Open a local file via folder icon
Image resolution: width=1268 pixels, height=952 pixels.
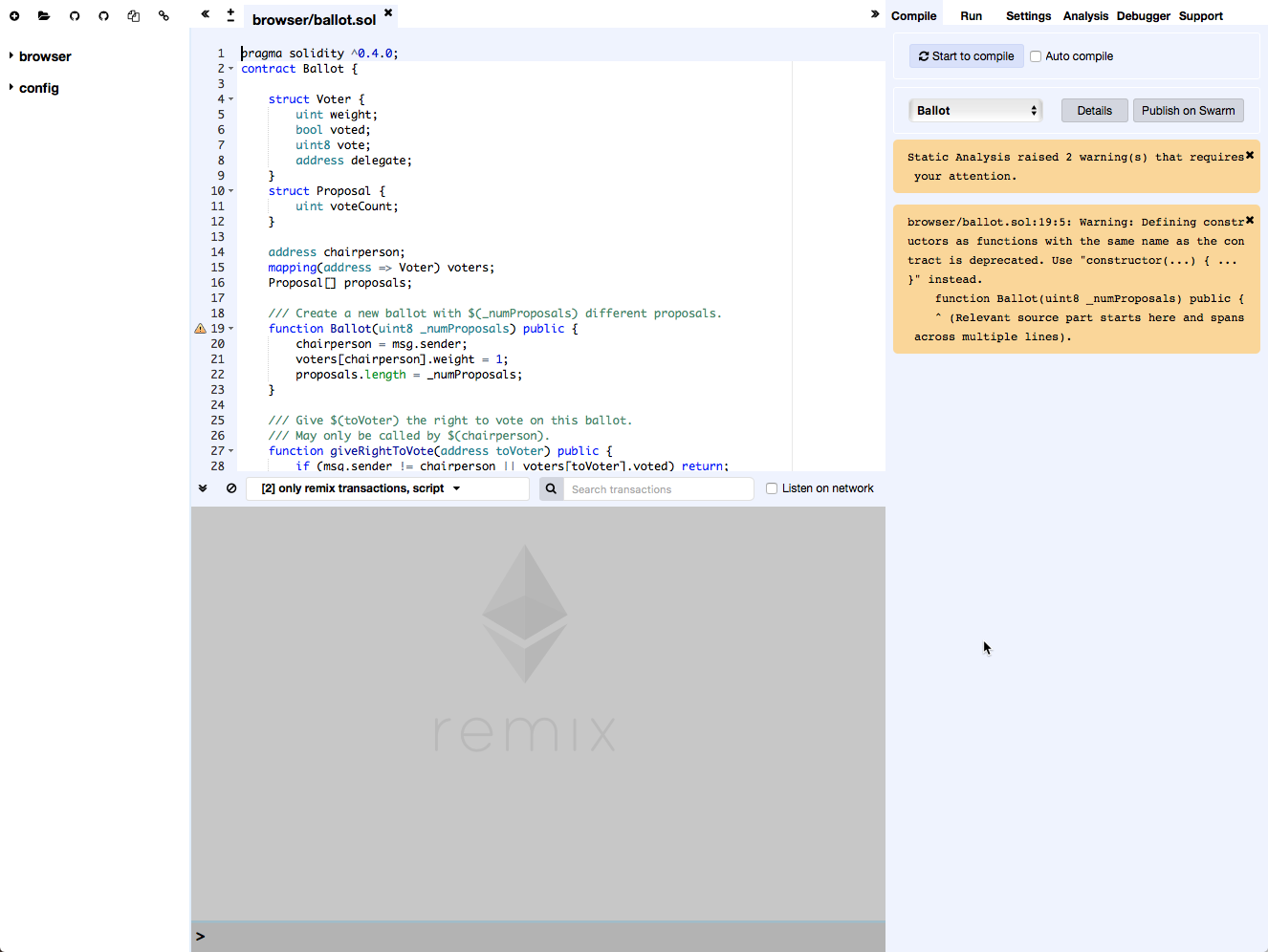coord(44,16)
